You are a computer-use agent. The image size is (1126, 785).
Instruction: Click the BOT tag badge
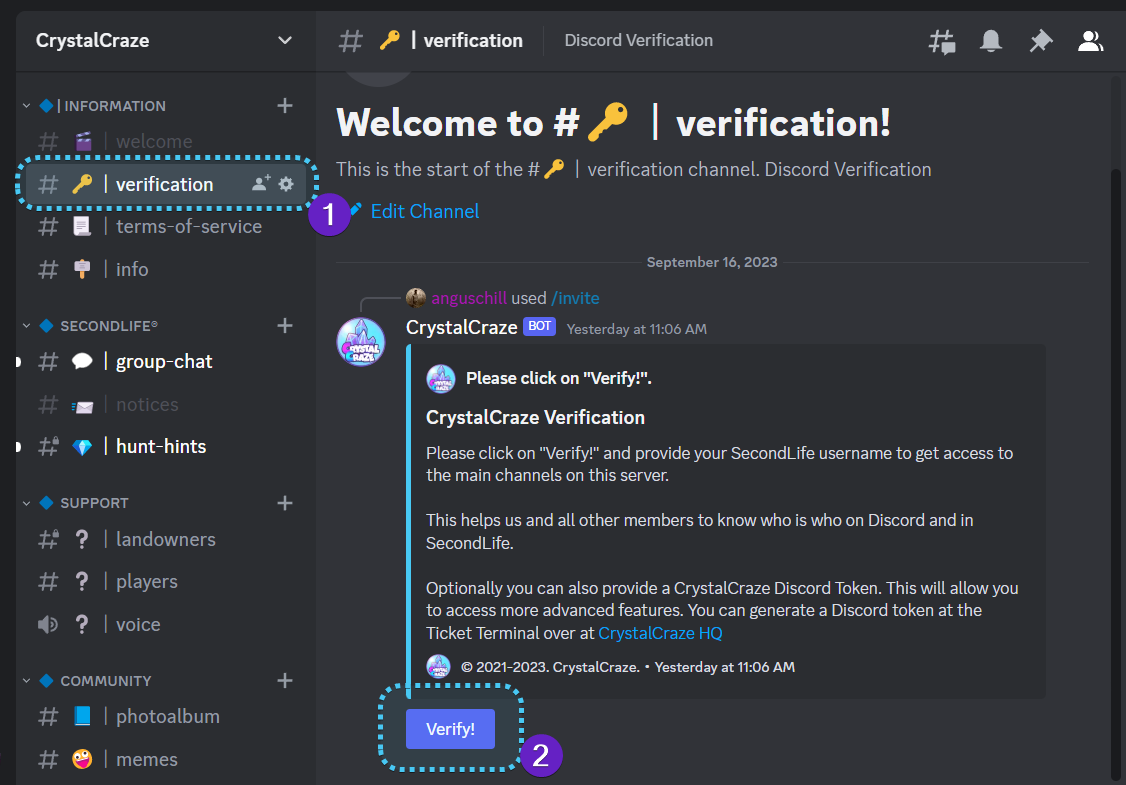pyautogui.click(x=539, y=326)
